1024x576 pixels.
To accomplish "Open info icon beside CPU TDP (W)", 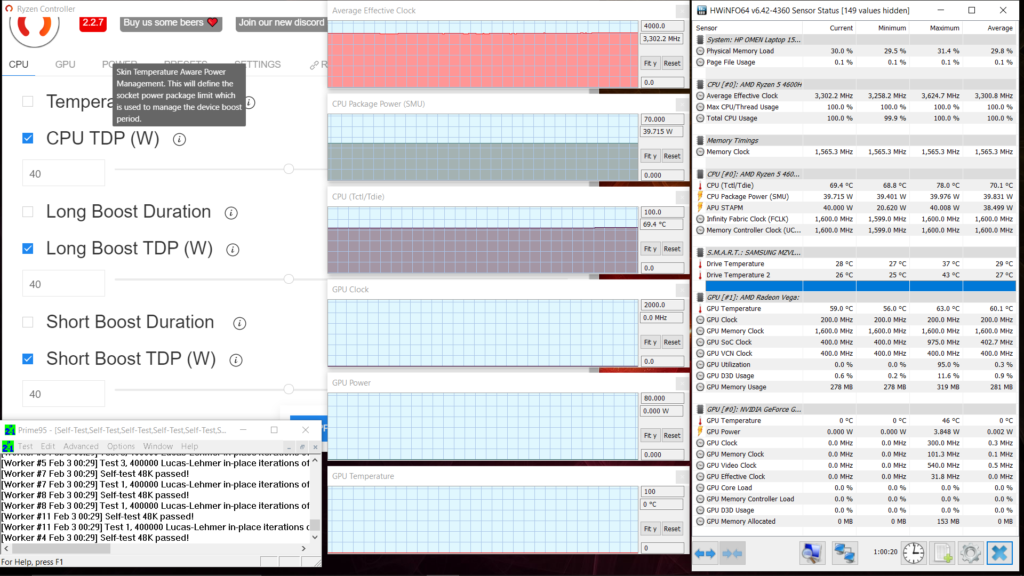I will [x=179, y=139].
